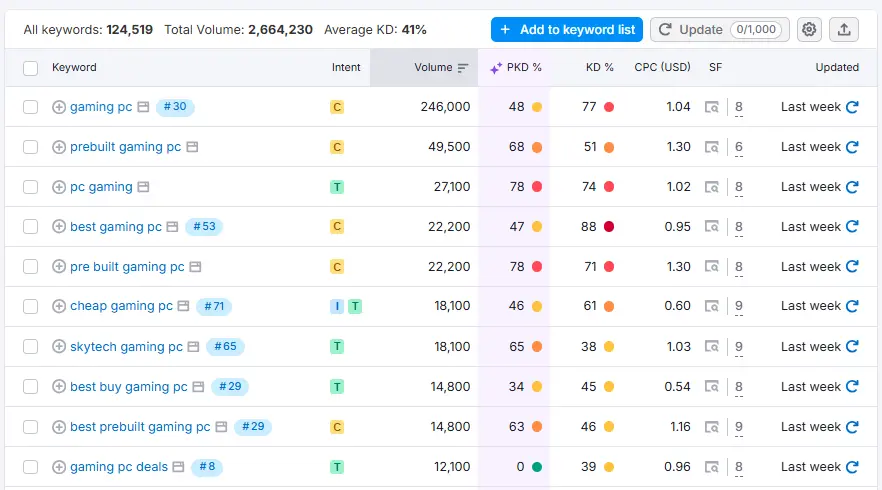Viewport: 882px width, 490px height.
Task: Open SERP snapshot icon next to 'best gaming pc'
Action: click(172, 227)
